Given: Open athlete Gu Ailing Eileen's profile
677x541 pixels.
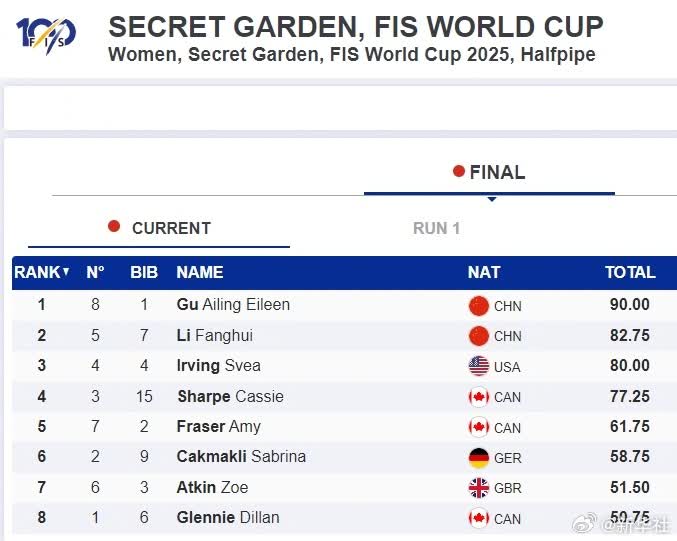Looking at the screenshot, I should 233,304.
